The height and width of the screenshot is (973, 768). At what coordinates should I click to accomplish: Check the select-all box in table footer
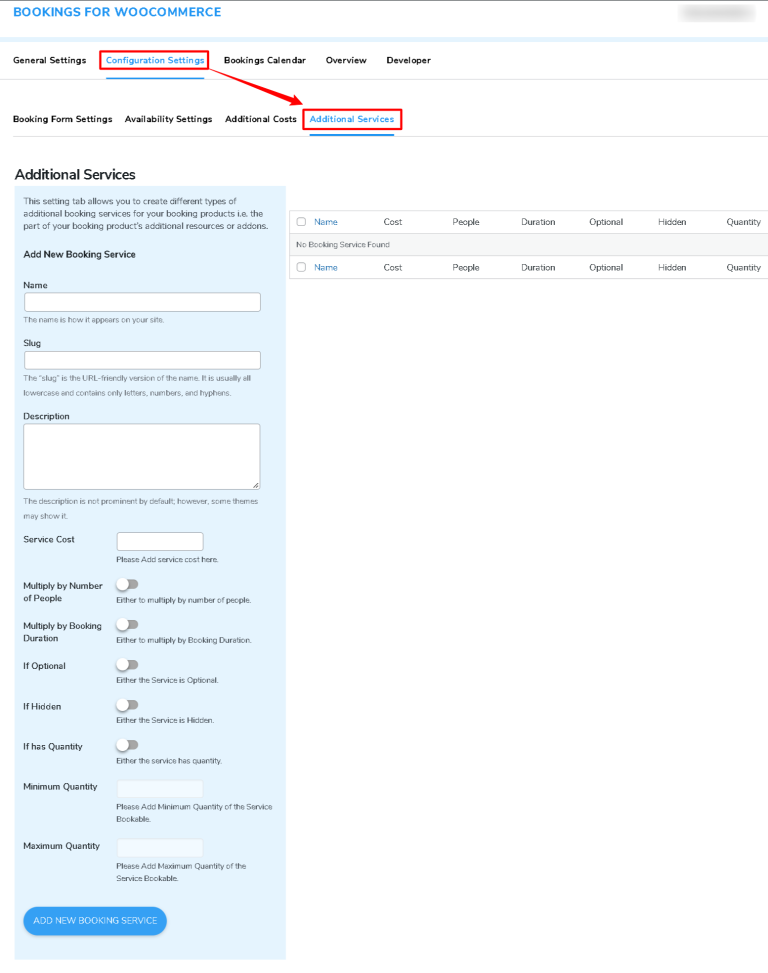301,268
